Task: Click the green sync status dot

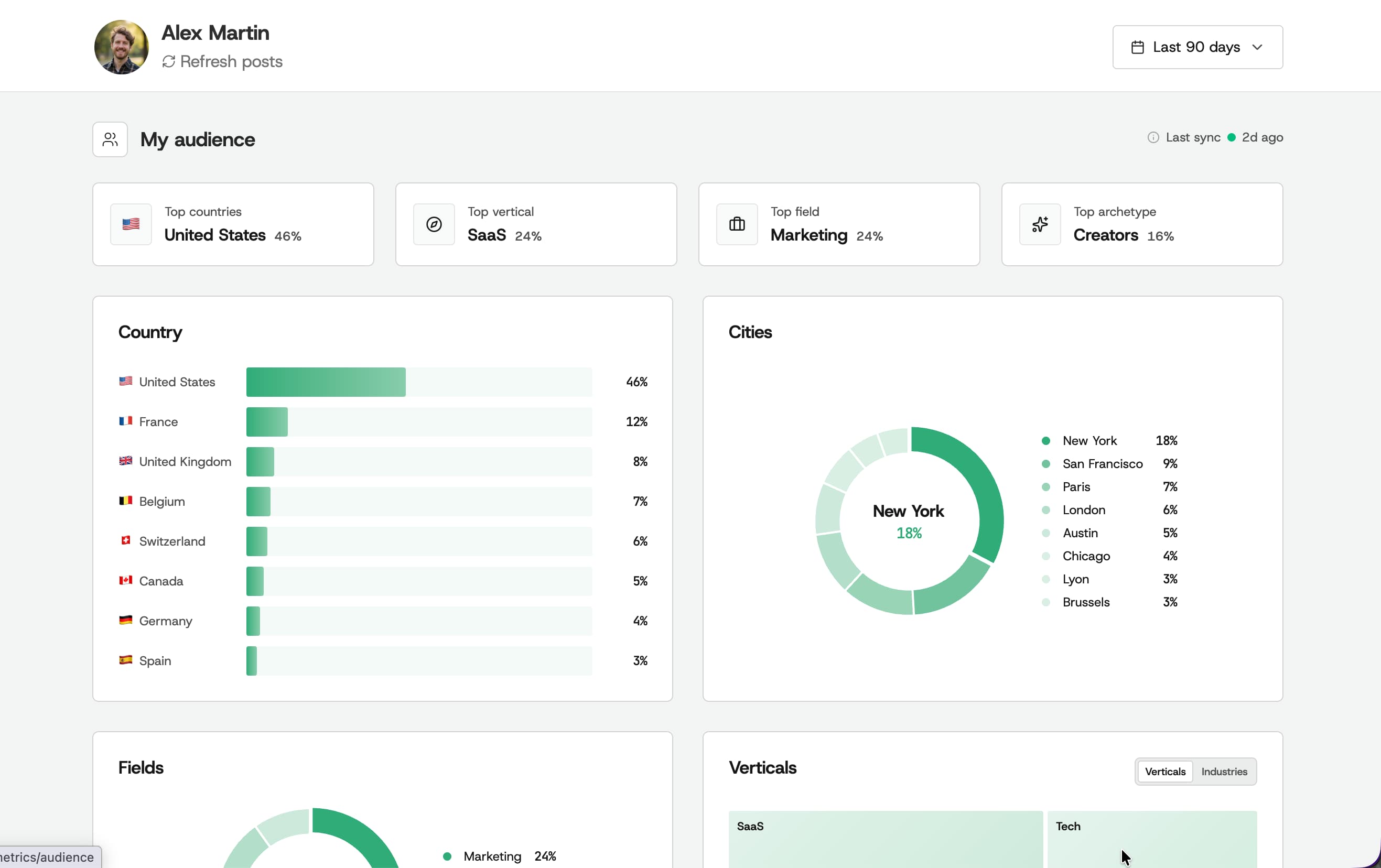Action: (1231, 138)
